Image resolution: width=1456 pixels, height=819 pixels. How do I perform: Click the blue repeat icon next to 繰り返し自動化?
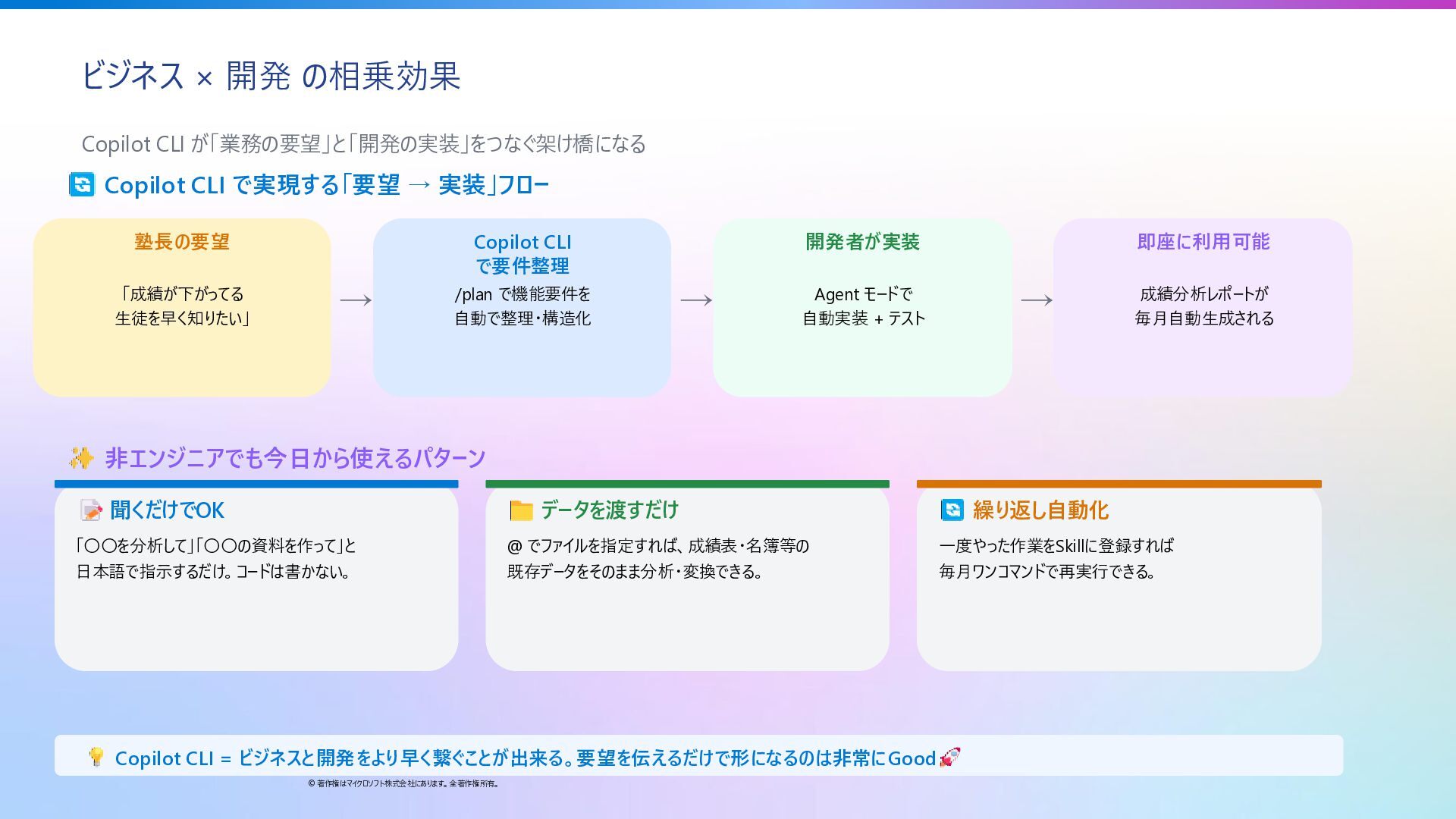[952, 510]
